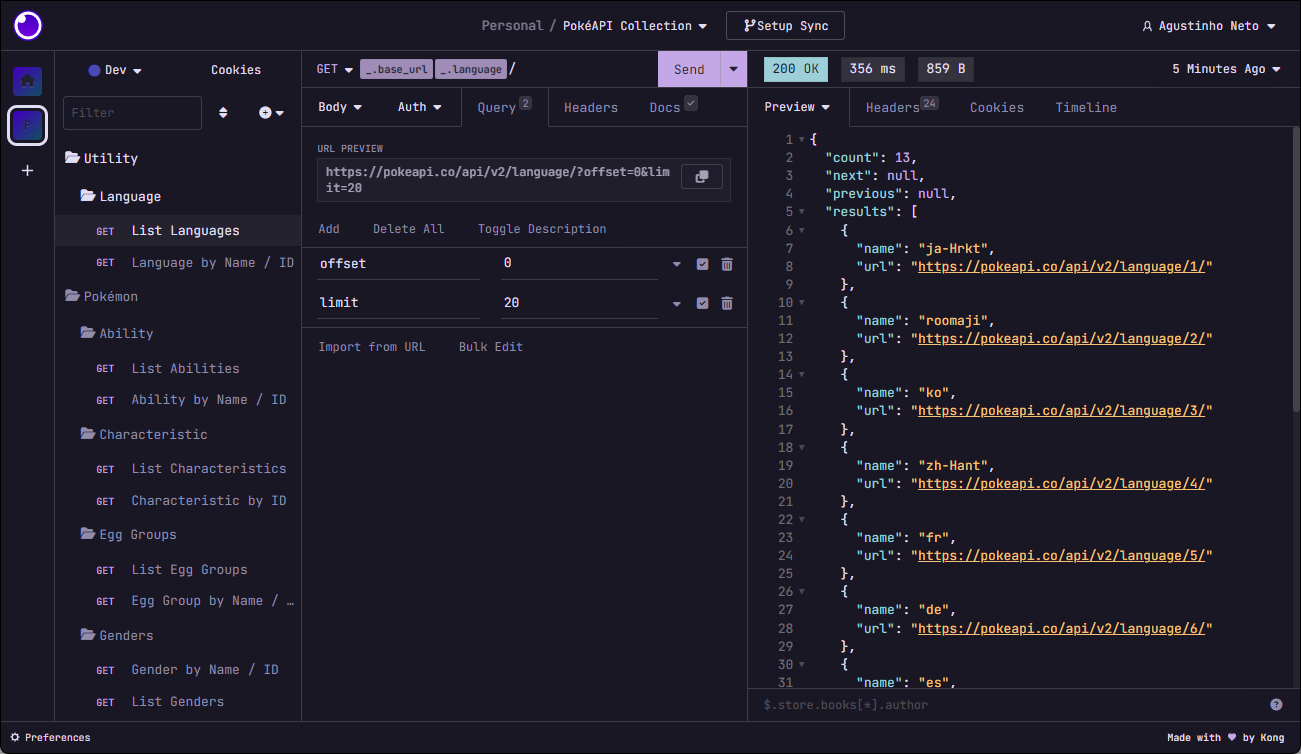This screenshot has height=754, width=1301.
Task: Open the create new request plus menu
Action: point(271,113)
